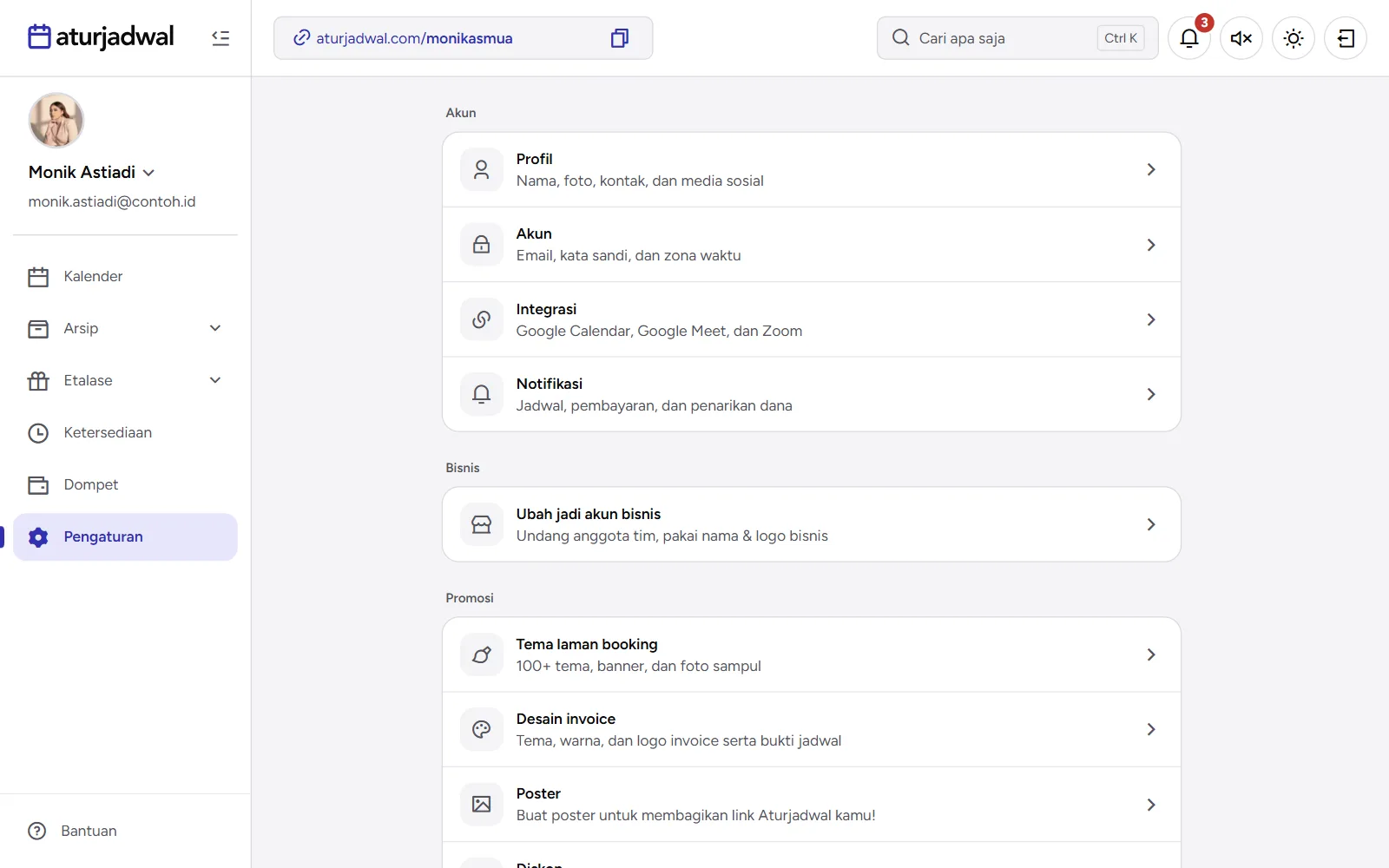
Task: Click 'Jadwal, pembayaran, dan penarikan dana' text
Action: tap(654, 405)
